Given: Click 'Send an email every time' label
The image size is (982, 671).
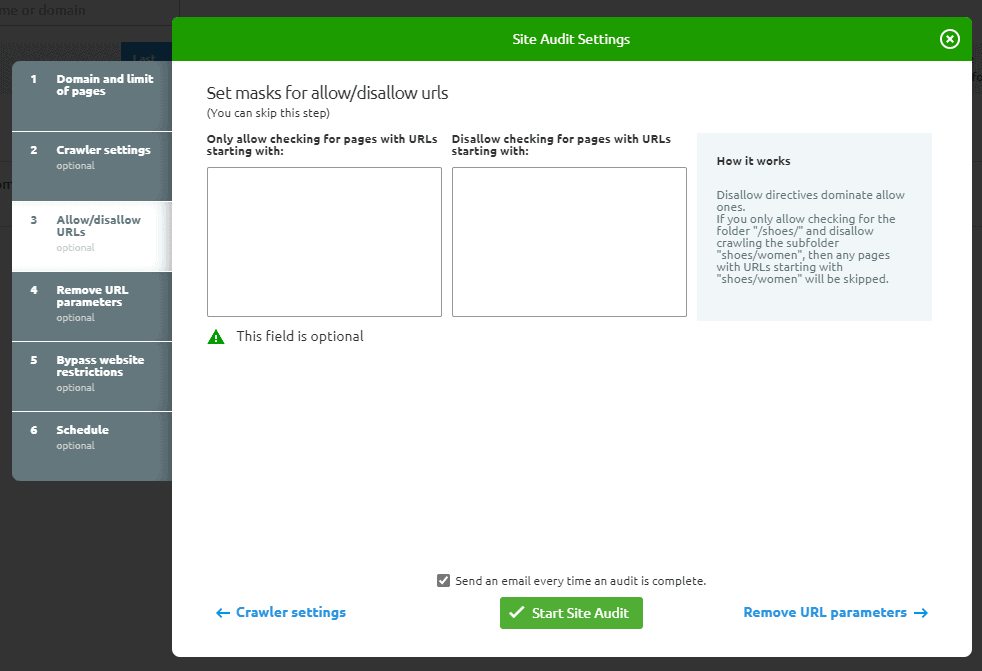Looking at the screenshot, I should click(581, 581).
